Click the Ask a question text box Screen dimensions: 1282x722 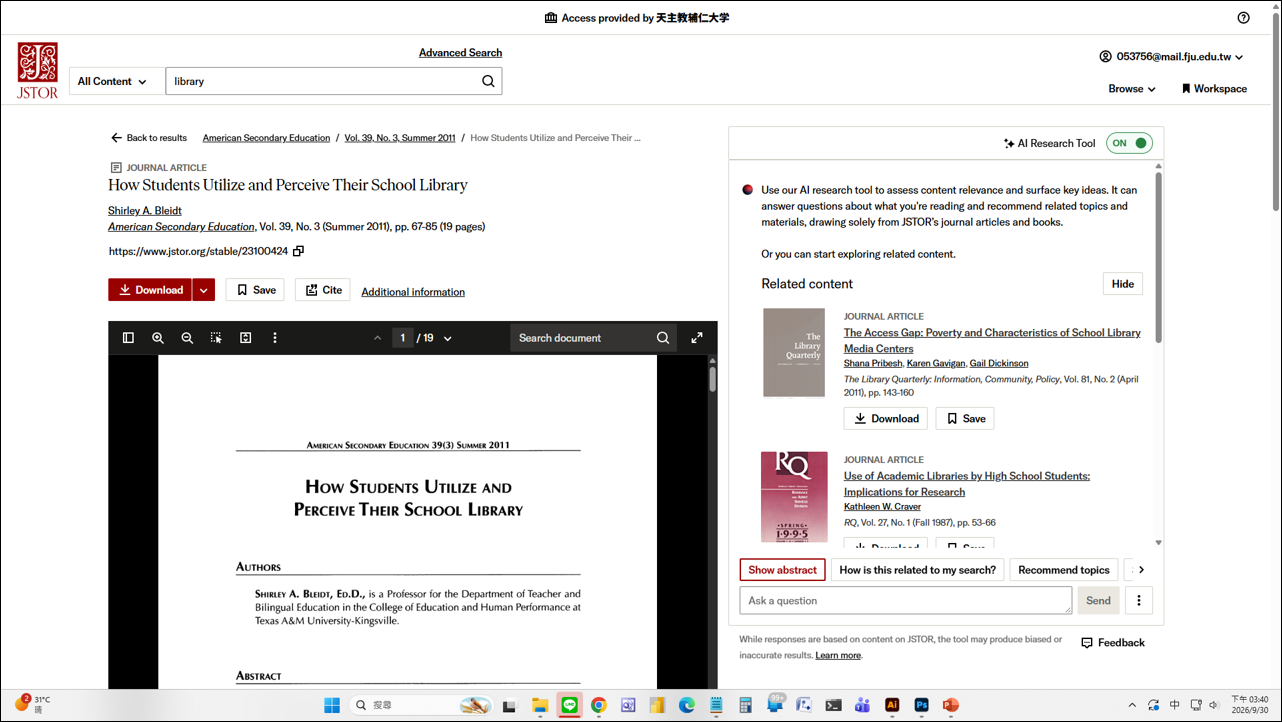point(906,600)
